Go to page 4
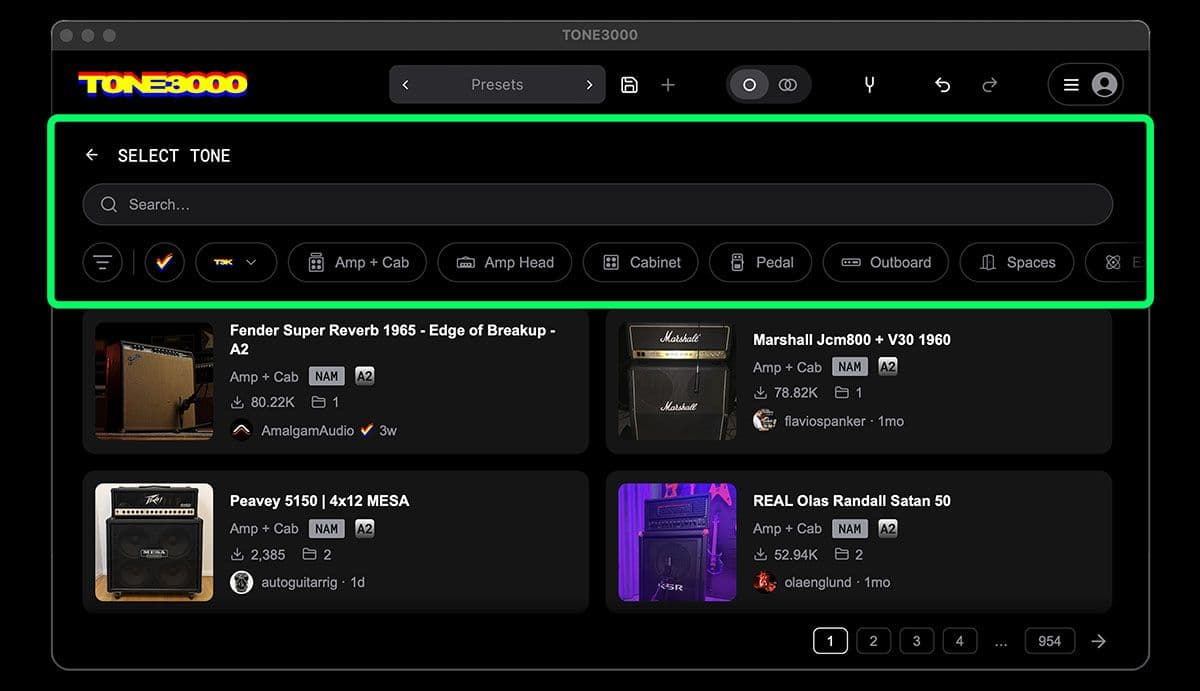The height and width of the screenshot is (691, 1200). 959,641
